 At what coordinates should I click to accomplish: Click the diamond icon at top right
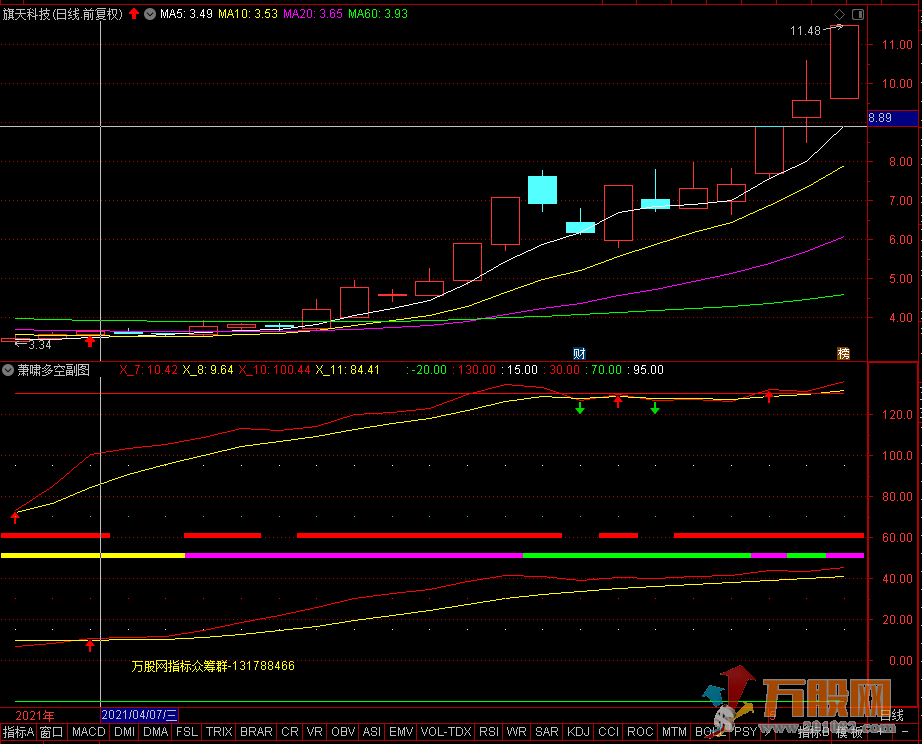coord(840,14)
